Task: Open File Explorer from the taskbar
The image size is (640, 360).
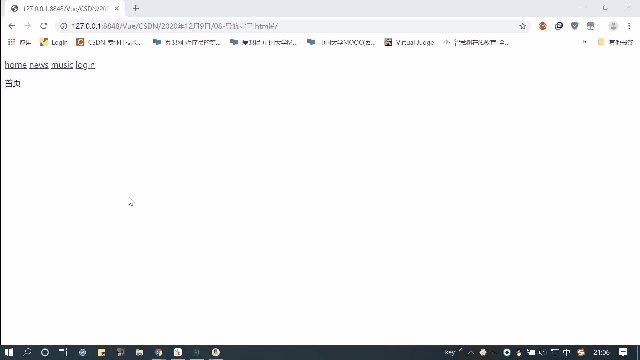Action: [139, 352]
